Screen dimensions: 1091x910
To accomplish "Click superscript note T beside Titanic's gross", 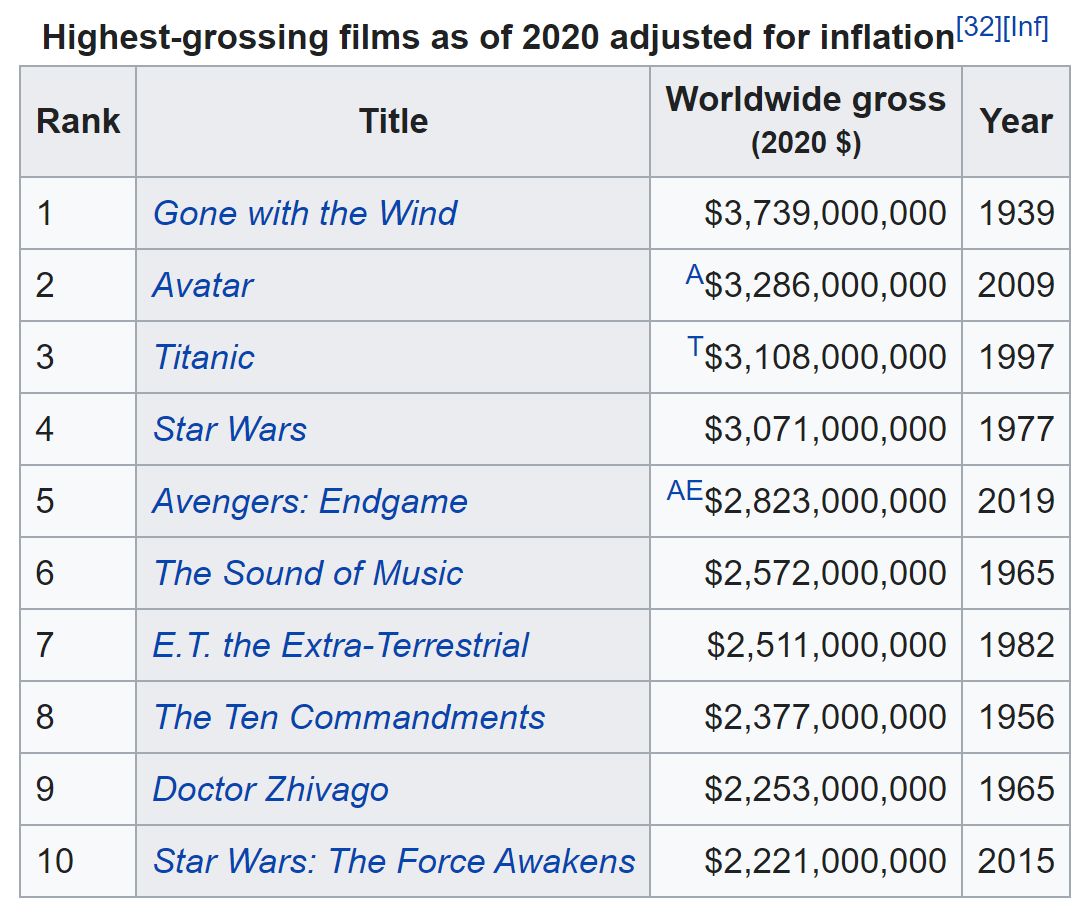I will (x=695, y=347).
